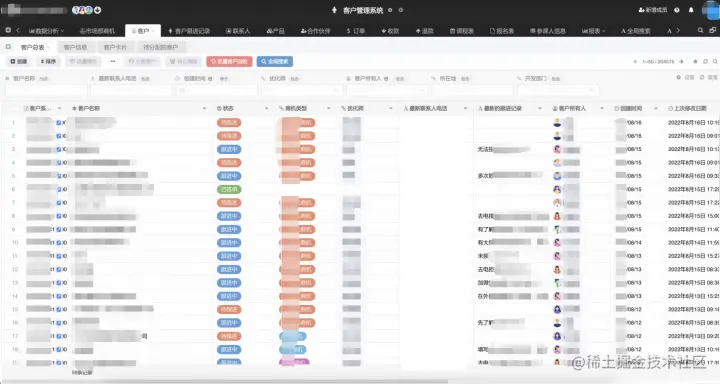Click the owner avatar in row 5
Viewport: 720px width, 384px height.
557,176
